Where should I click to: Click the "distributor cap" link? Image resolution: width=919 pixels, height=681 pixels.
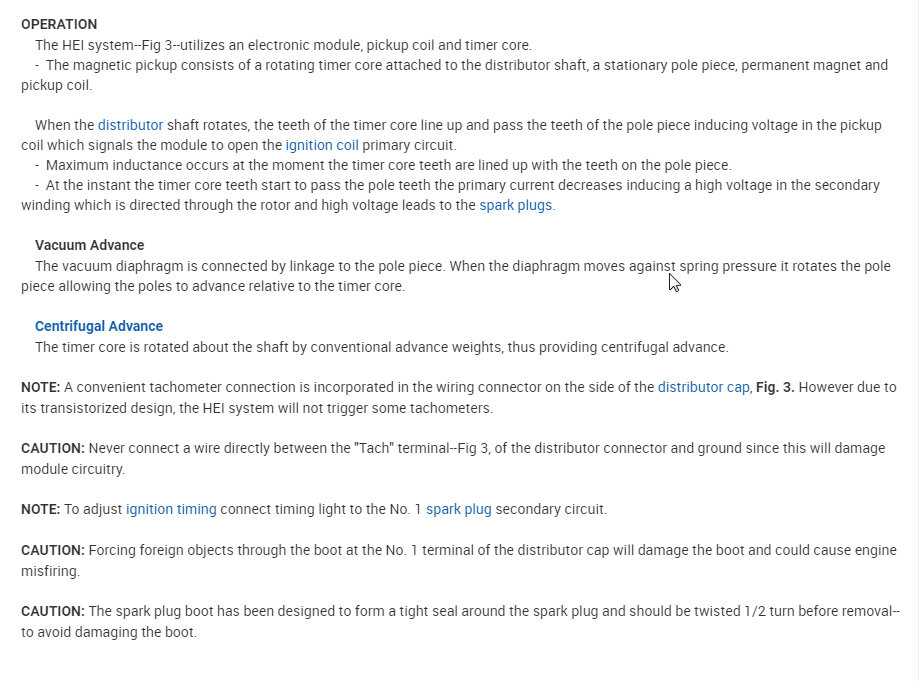coord(703,387)
